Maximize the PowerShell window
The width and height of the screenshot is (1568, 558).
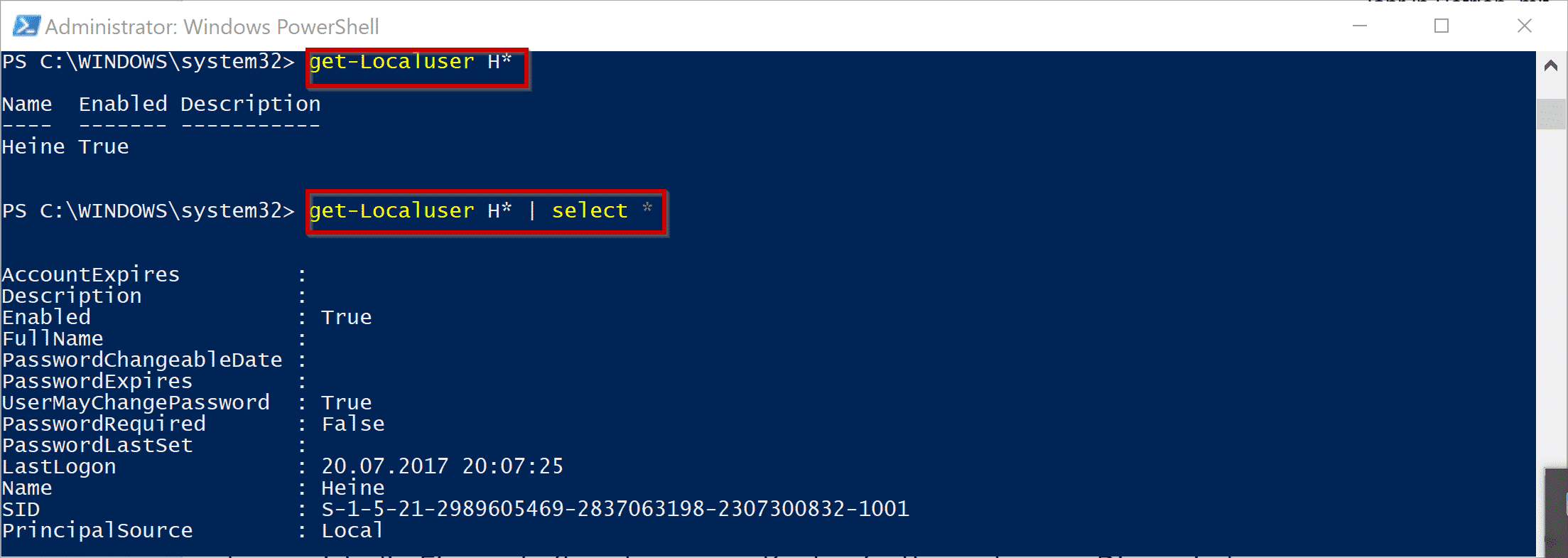pyautogui.click(x=1442, y=26)
